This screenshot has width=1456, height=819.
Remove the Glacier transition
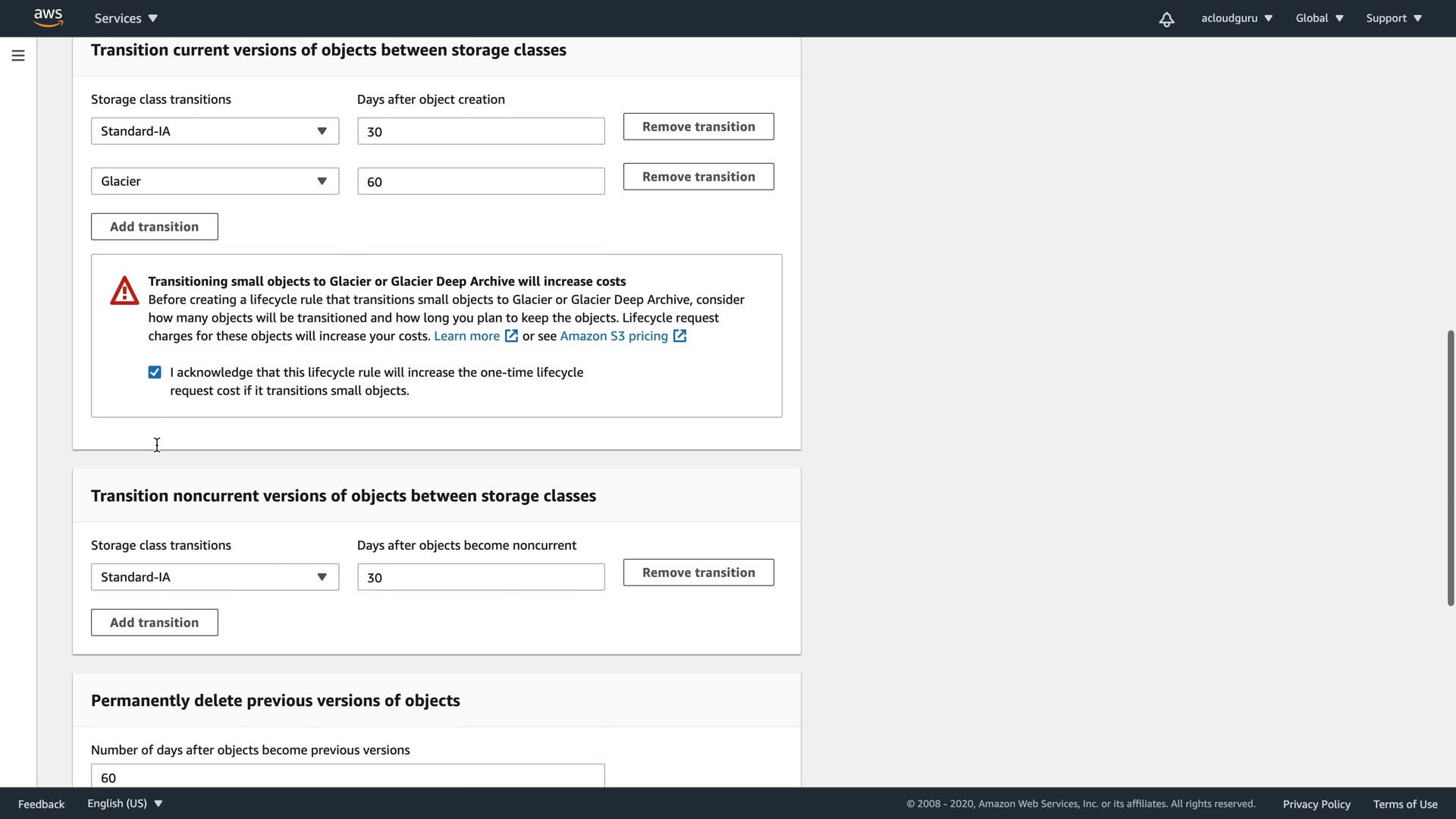(698, 177)
